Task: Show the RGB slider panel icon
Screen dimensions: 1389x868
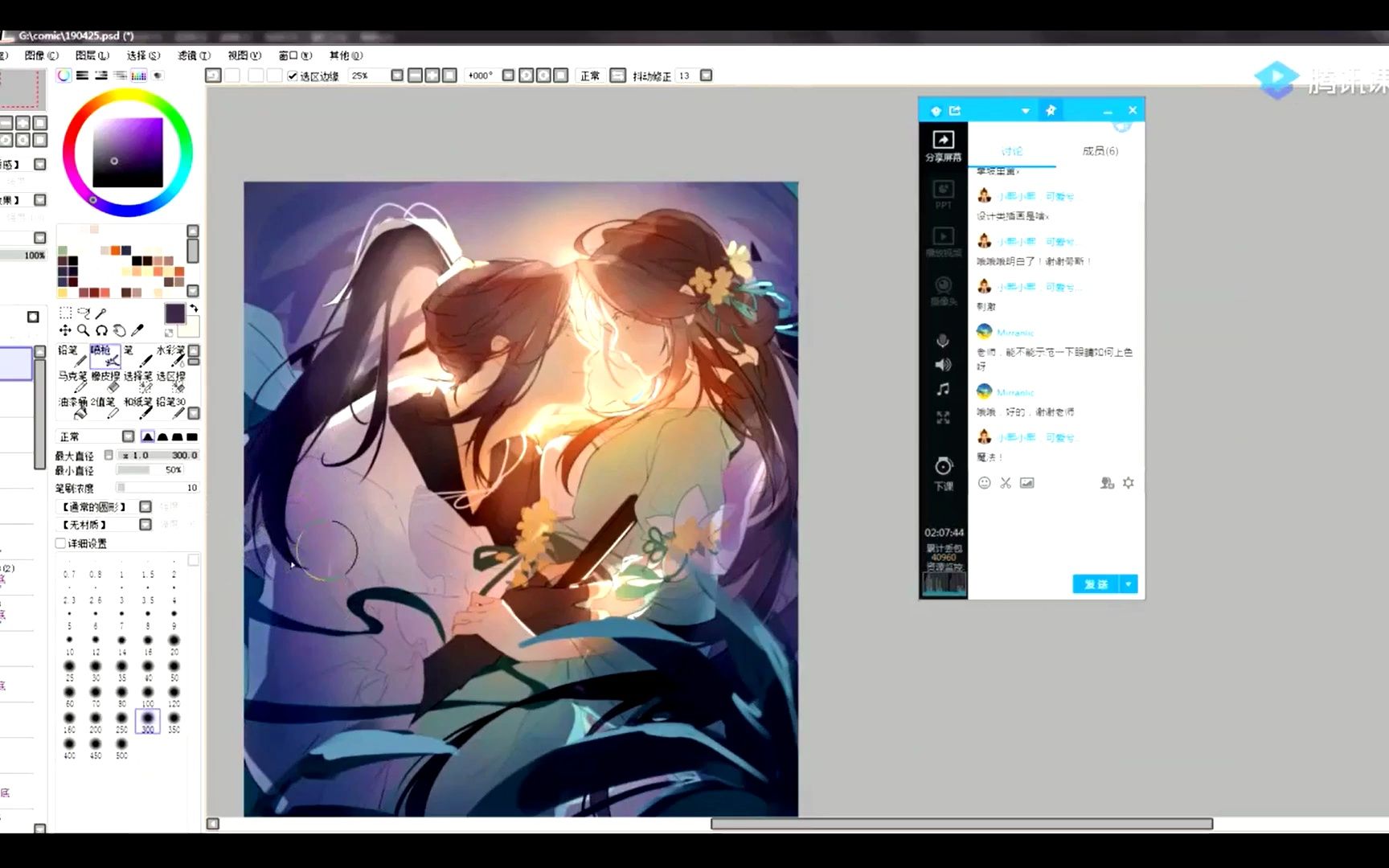Action: click(82, 76)
